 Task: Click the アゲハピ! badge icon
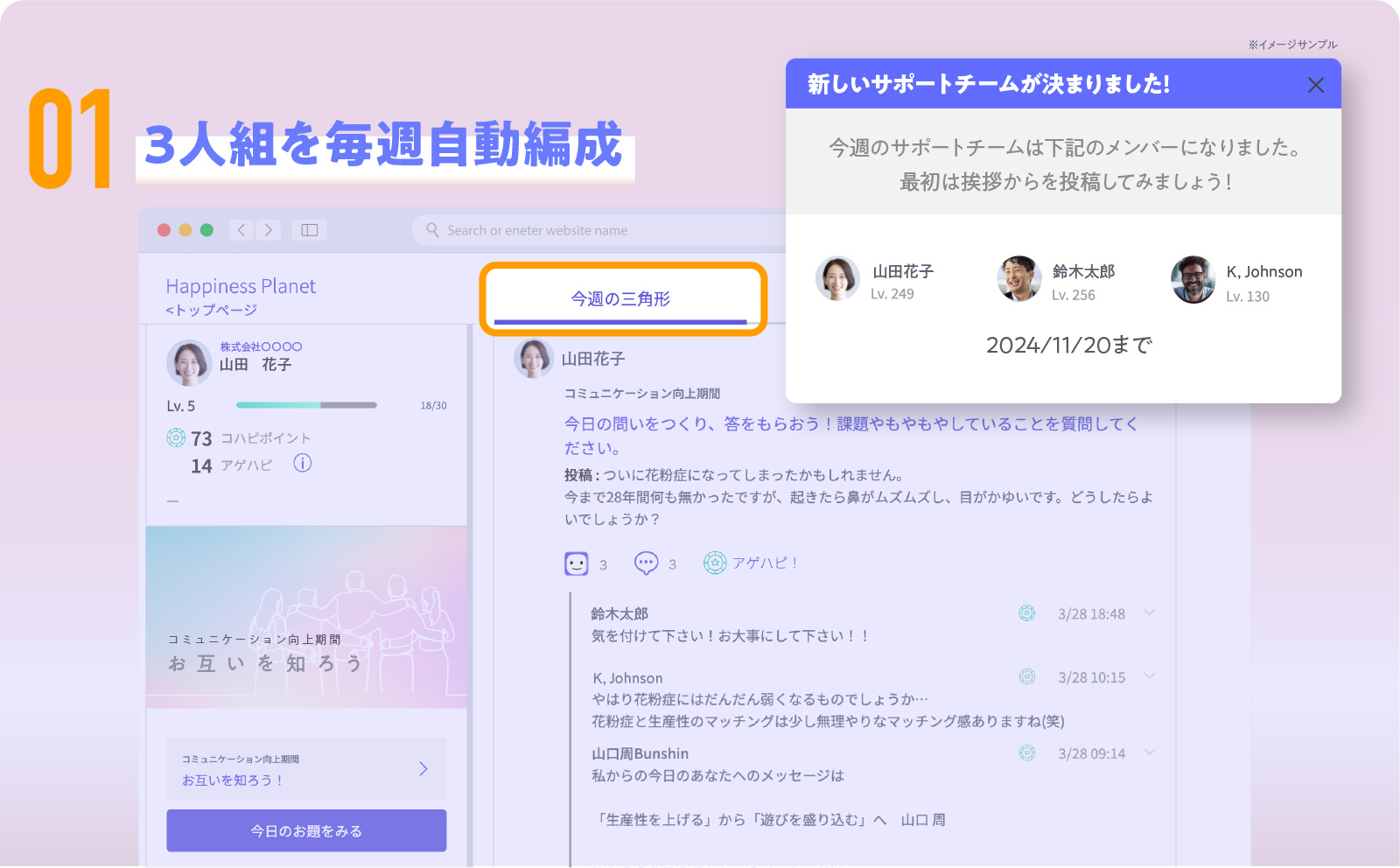715,563
